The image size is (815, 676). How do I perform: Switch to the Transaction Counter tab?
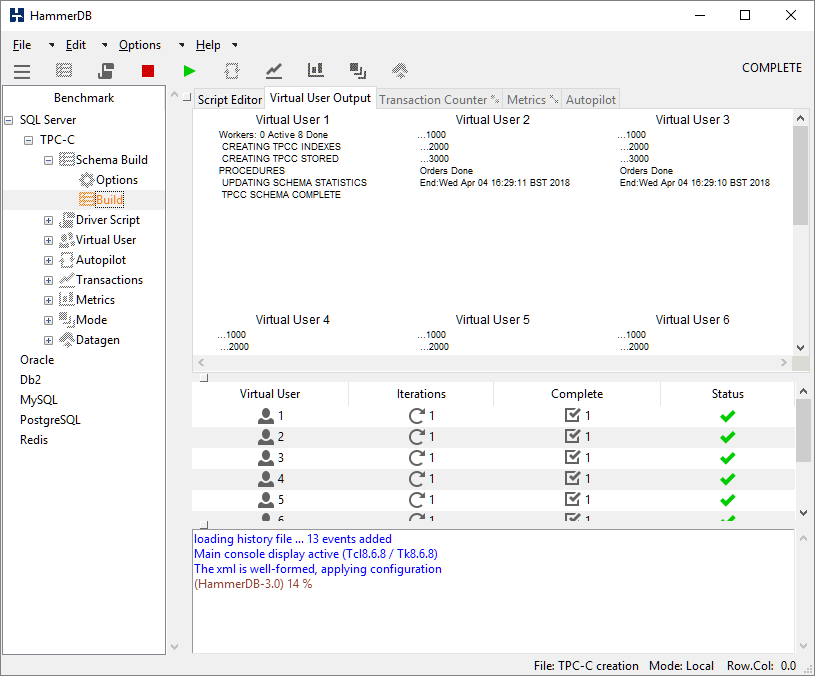click(x=439, y=100)
